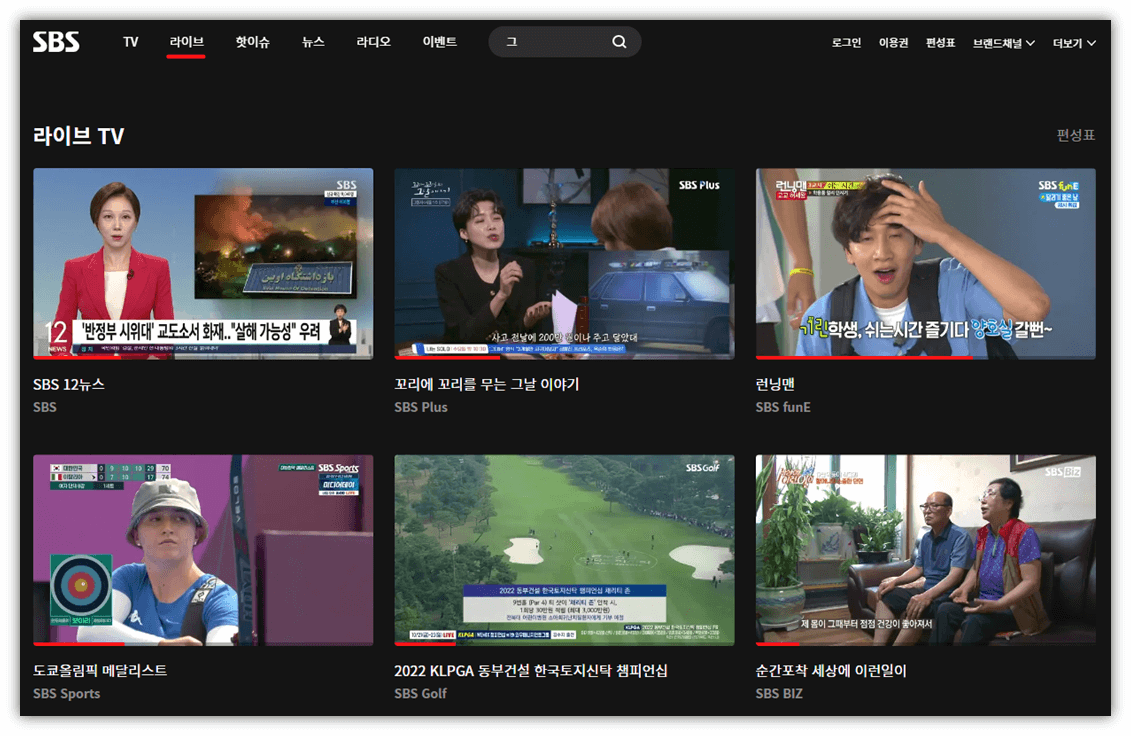
Task: Click the SBS logo
Action: [56, 42]
